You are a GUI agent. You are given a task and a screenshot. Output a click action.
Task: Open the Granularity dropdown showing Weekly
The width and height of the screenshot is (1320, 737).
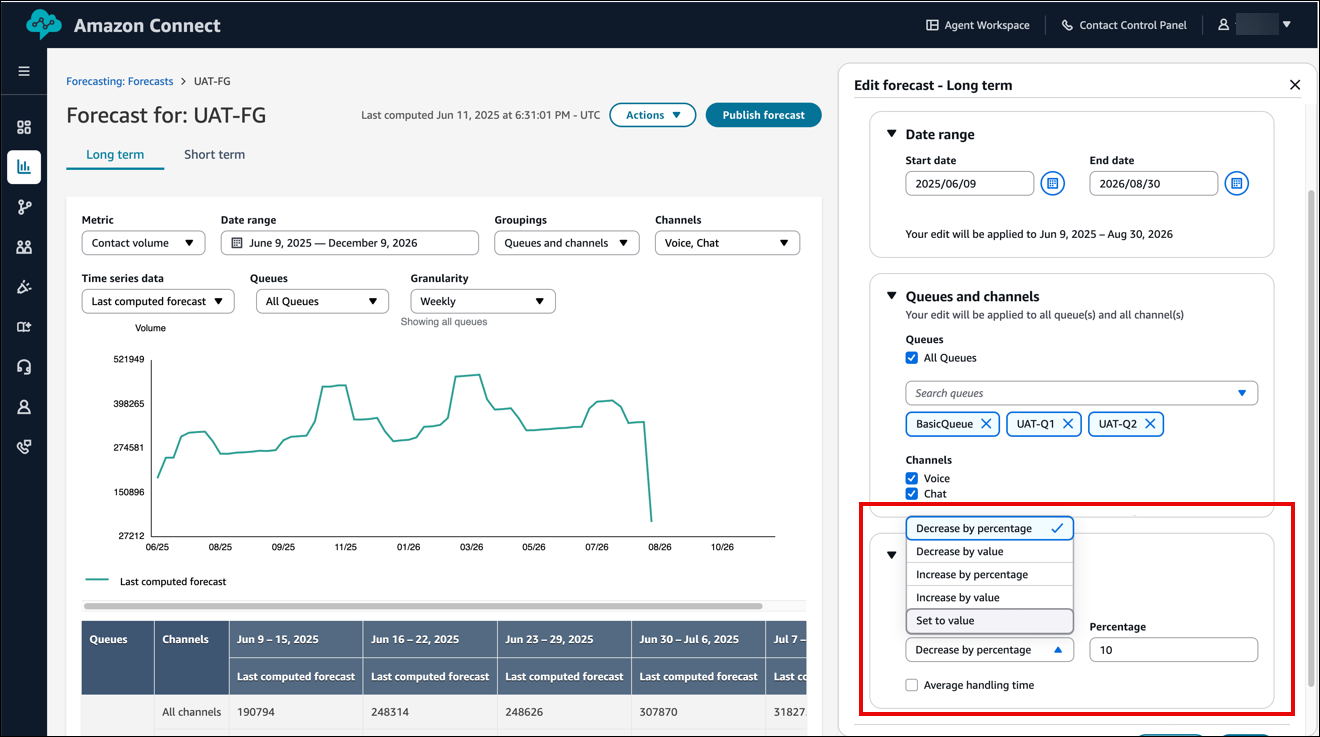(x=482, y=300)
